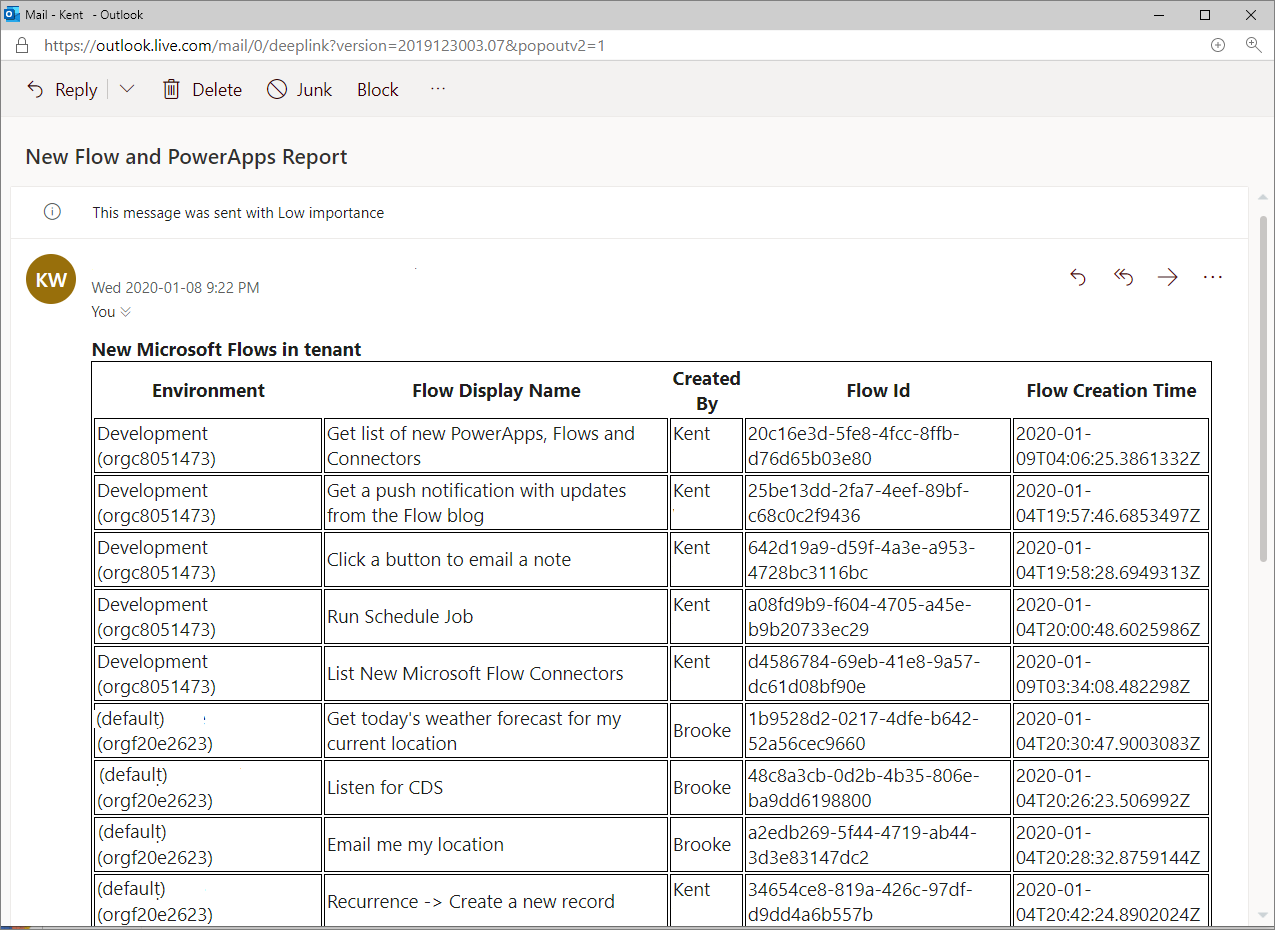Click the info icon on the importance banner

point(51,212)
